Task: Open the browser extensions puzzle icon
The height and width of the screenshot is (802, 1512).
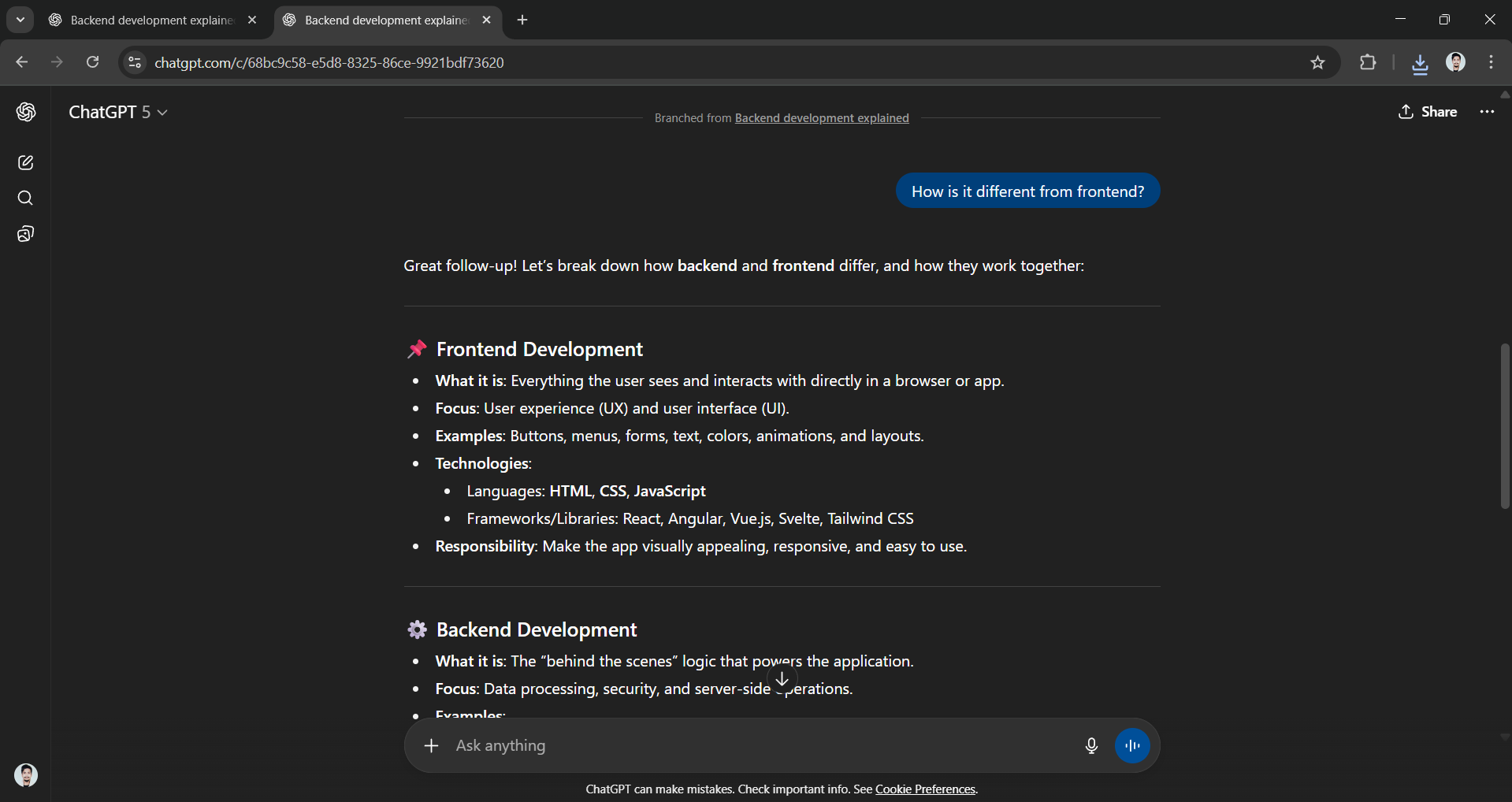Action: tap(1368, 62)
